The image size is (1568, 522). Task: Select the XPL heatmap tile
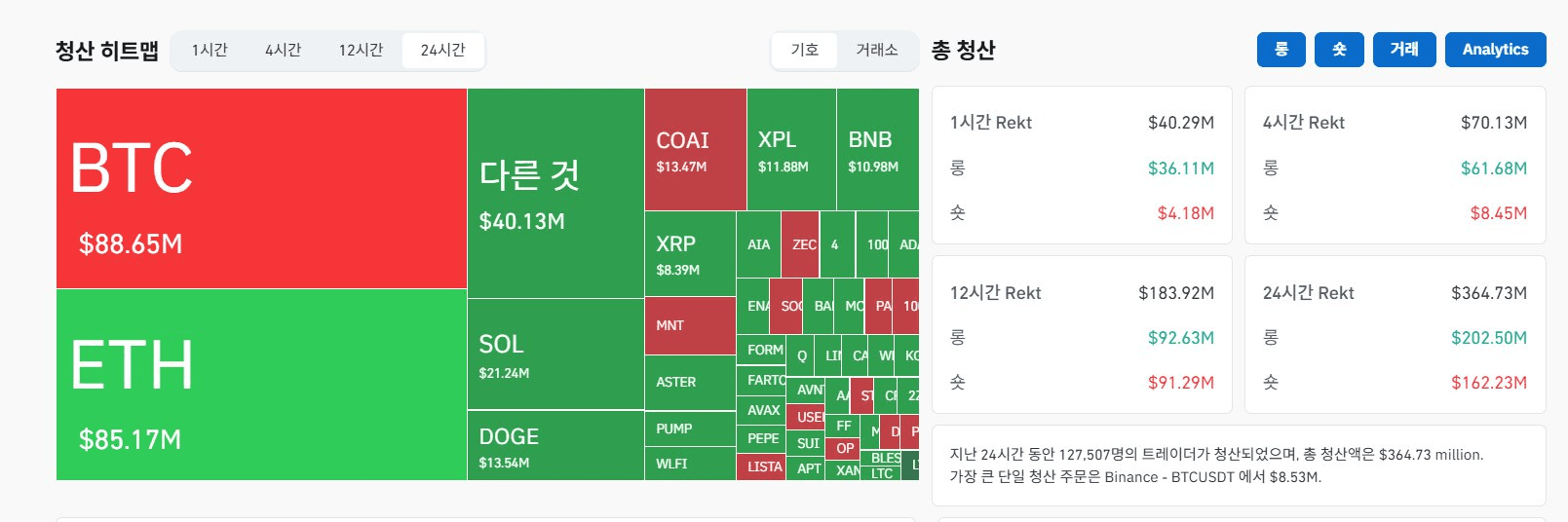click(x=791, y=150)
